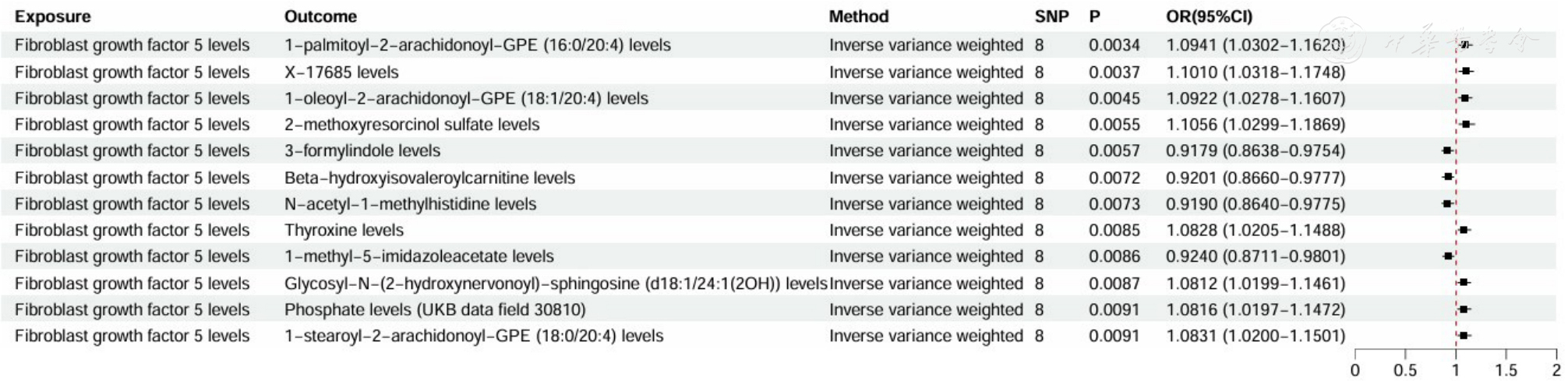Image resolution: width=1568 pixels, height=381 pixels.
Task: Click the OR(95%CI) column header
Action: click(x=1209, y=16)
